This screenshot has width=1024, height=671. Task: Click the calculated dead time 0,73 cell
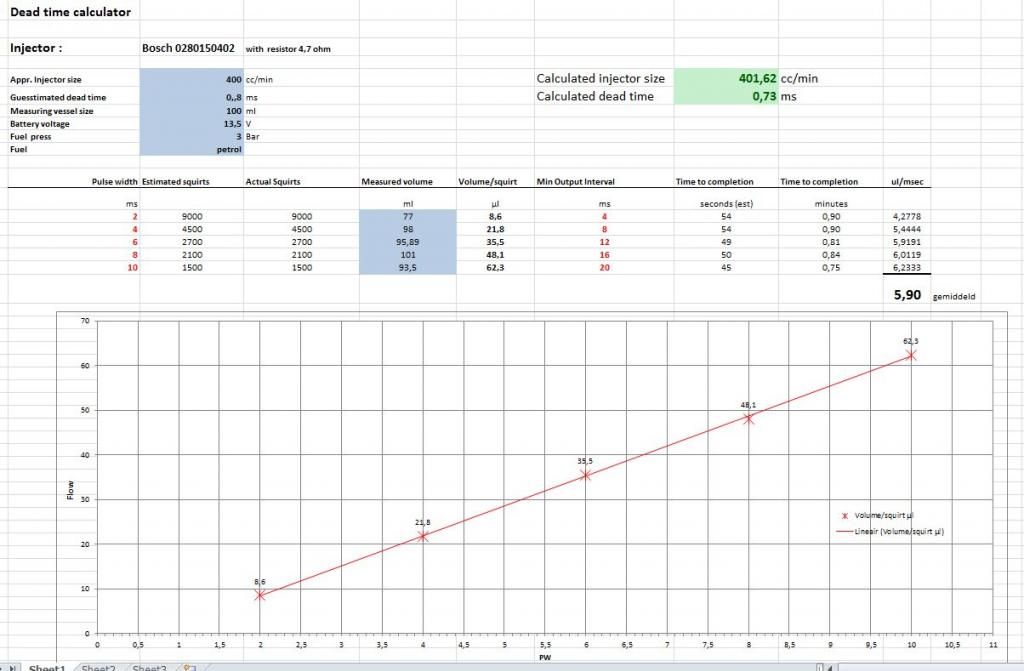coord(726,96)
